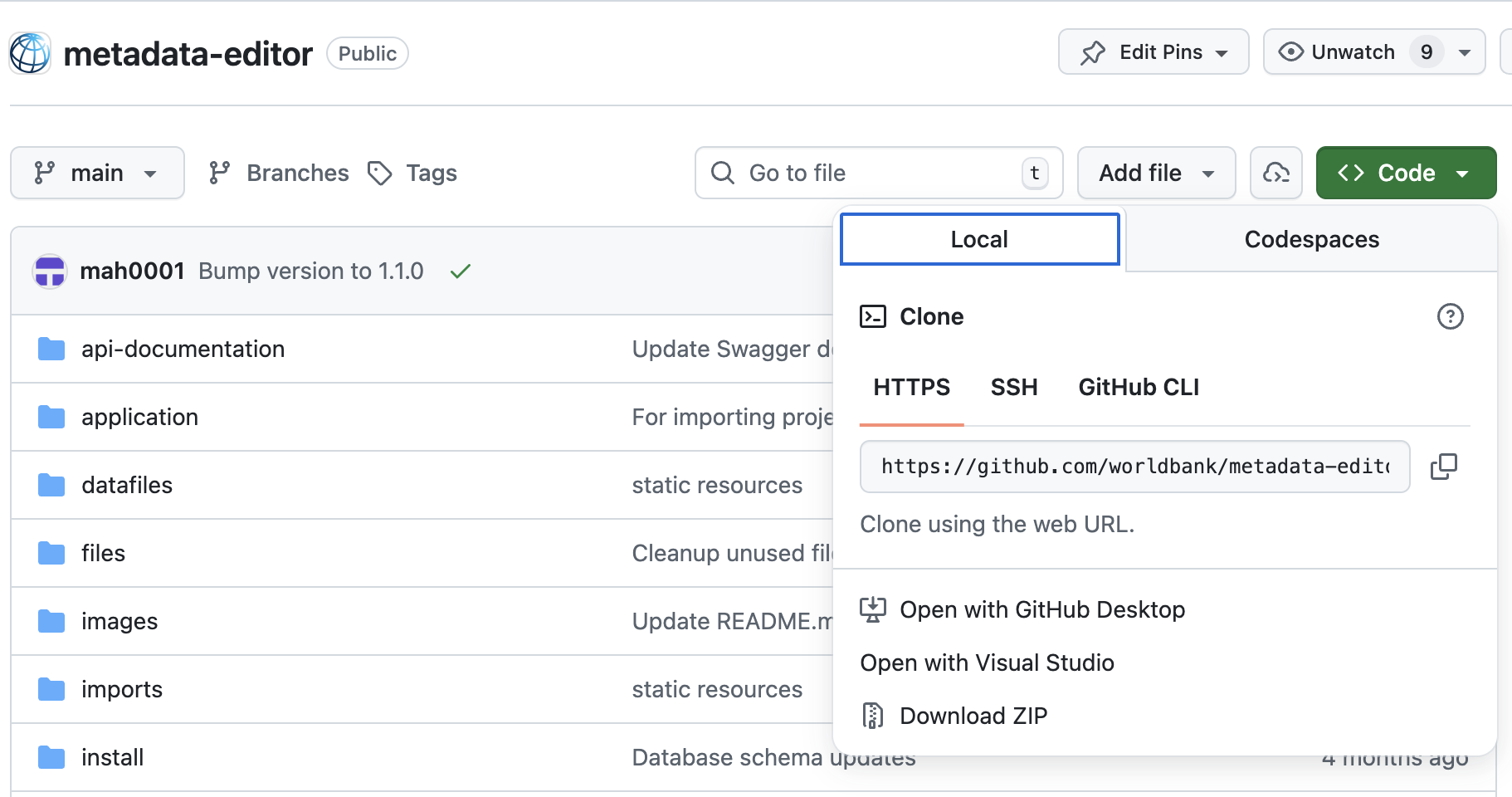Open the Add file dropdown

[1156, 173]
